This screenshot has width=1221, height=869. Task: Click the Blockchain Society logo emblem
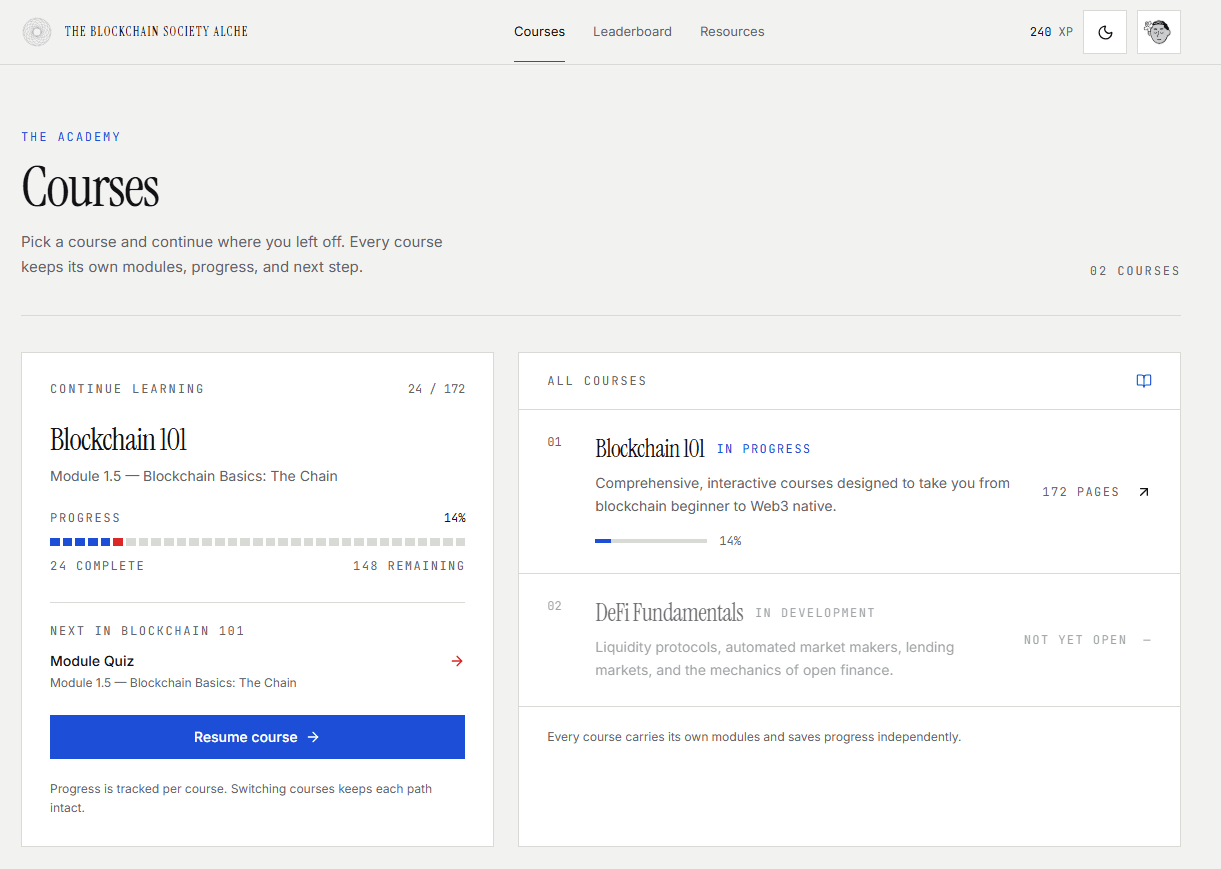pos(37,32)
